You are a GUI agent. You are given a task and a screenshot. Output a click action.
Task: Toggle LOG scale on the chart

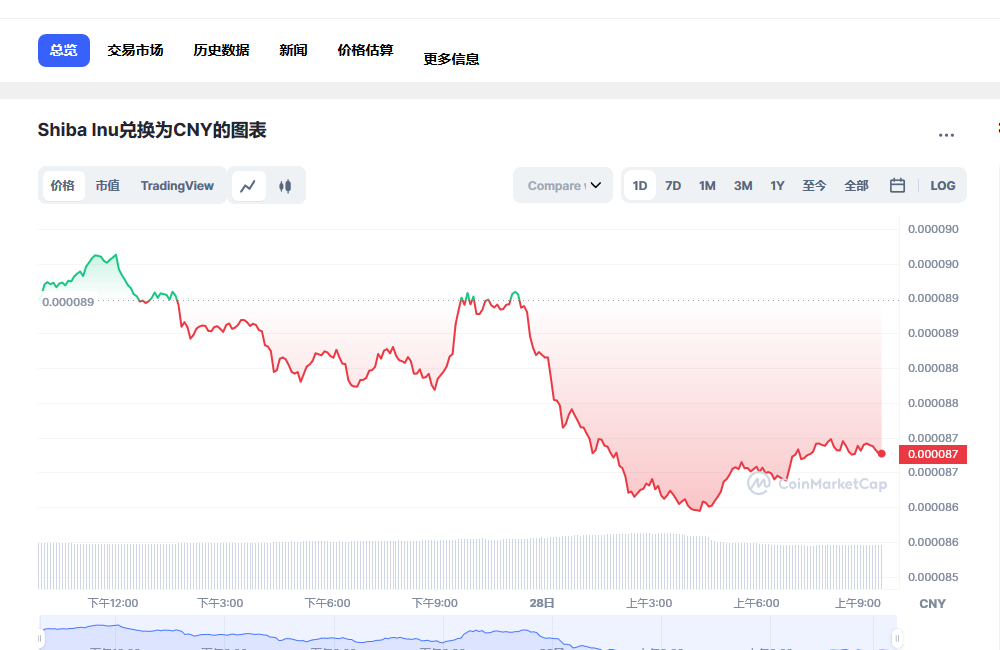point(943,186)
